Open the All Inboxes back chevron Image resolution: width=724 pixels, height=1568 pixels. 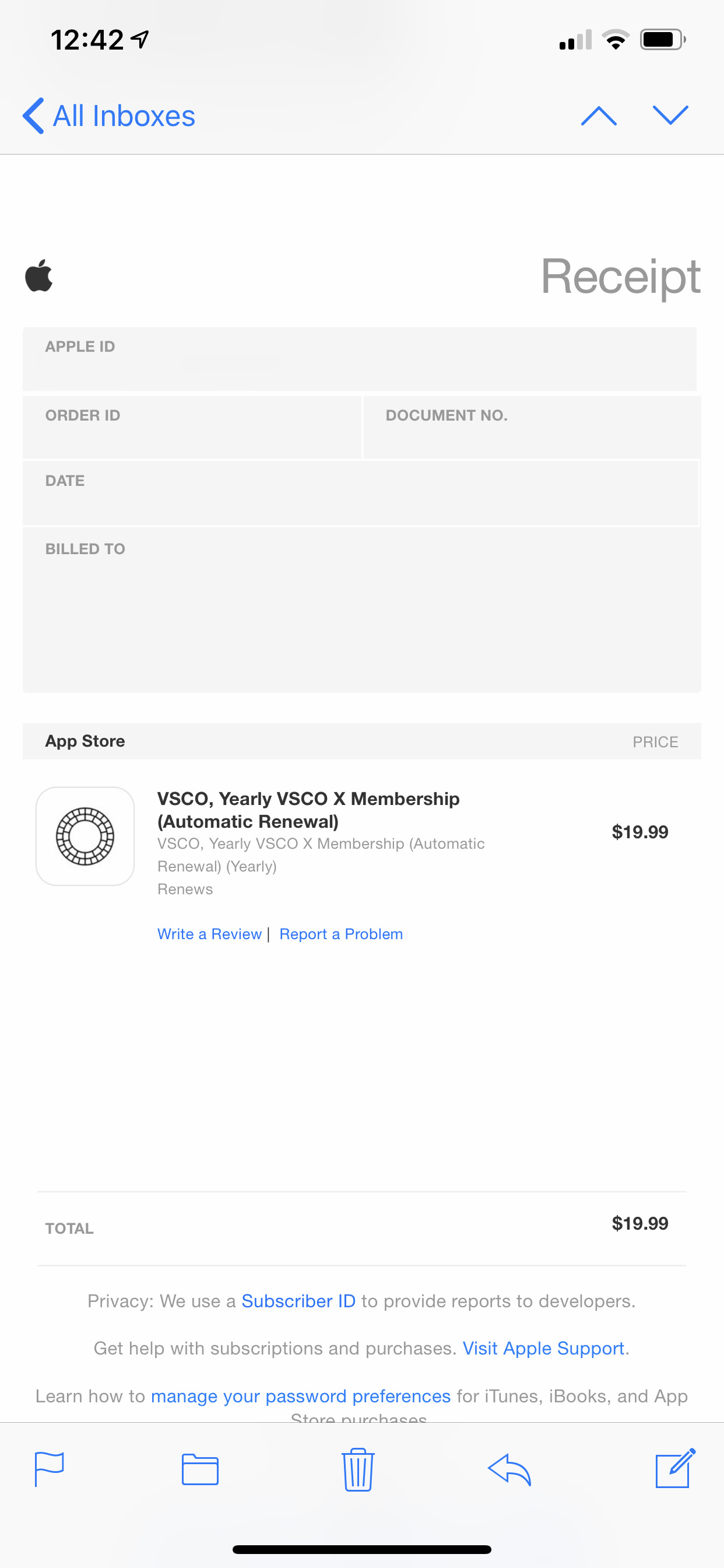[108, 115]
